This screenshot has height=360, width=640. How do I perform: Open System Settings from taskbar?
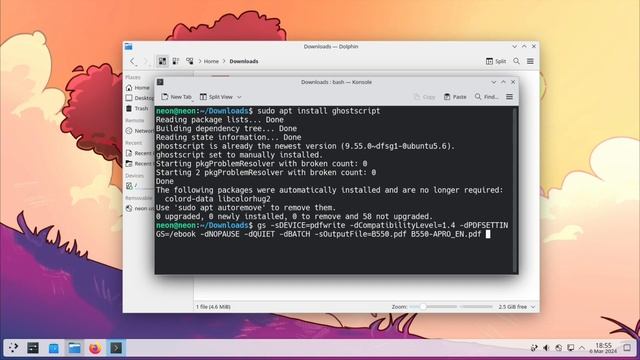(33, 348)
